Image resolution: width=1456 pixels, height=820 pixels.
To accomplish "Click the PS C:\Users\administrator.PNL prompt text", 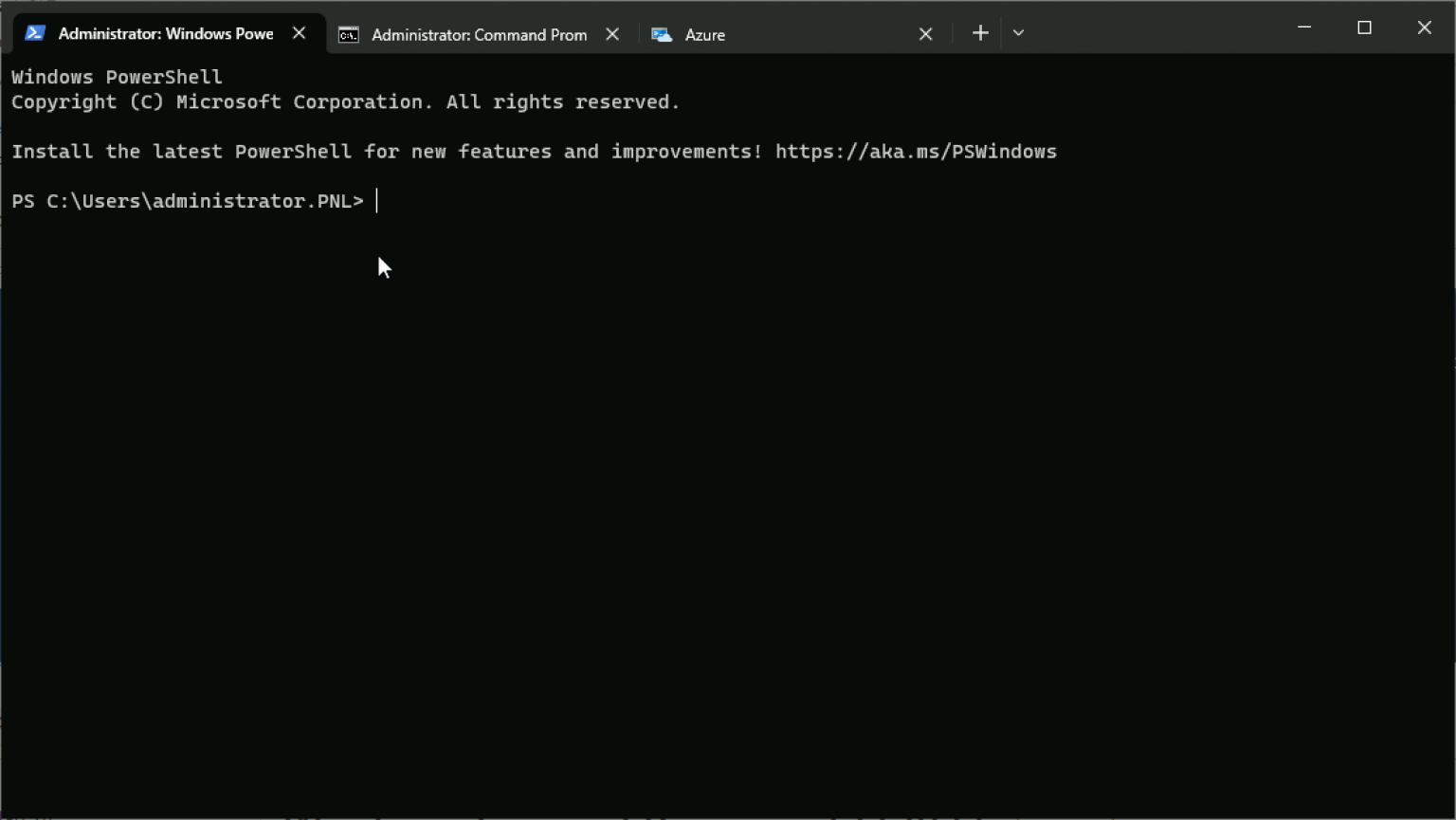I will [x=187, y=200].
